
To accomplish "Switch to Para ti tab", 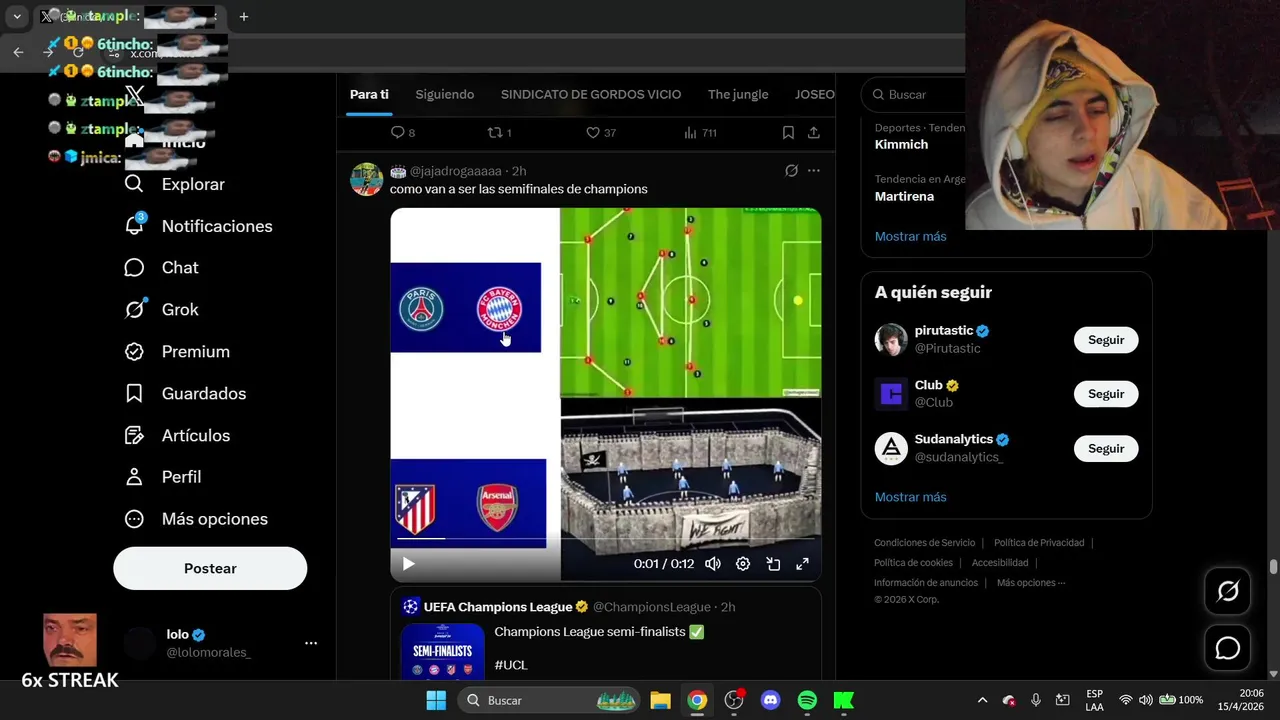I will (x=369, y=94).
